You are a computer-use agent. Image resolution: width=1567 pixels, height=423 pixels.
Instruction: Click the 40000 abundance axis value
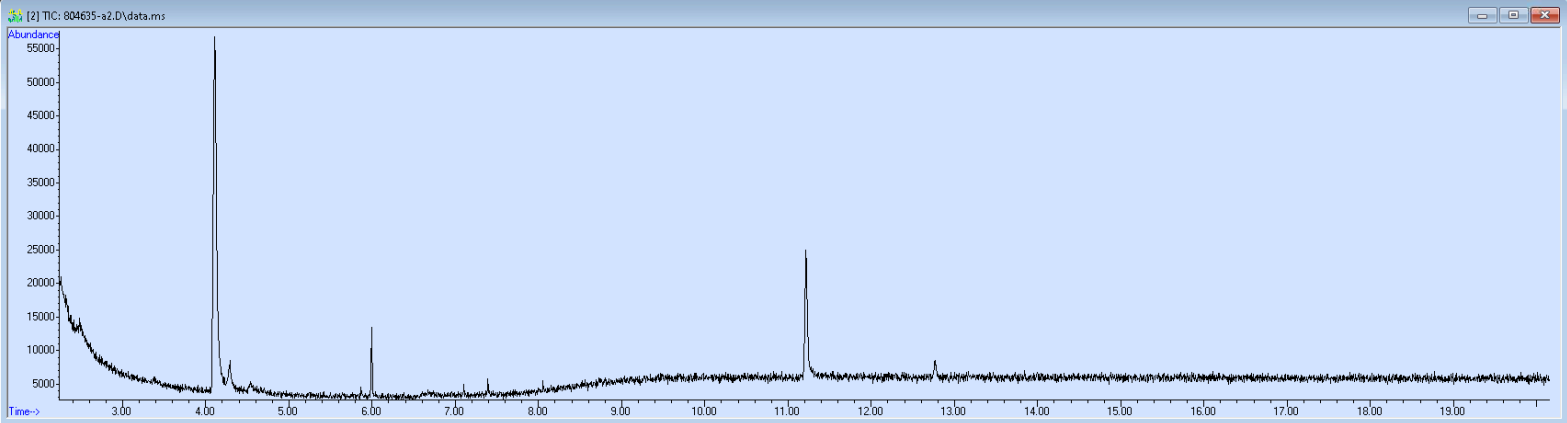point(39,149)
